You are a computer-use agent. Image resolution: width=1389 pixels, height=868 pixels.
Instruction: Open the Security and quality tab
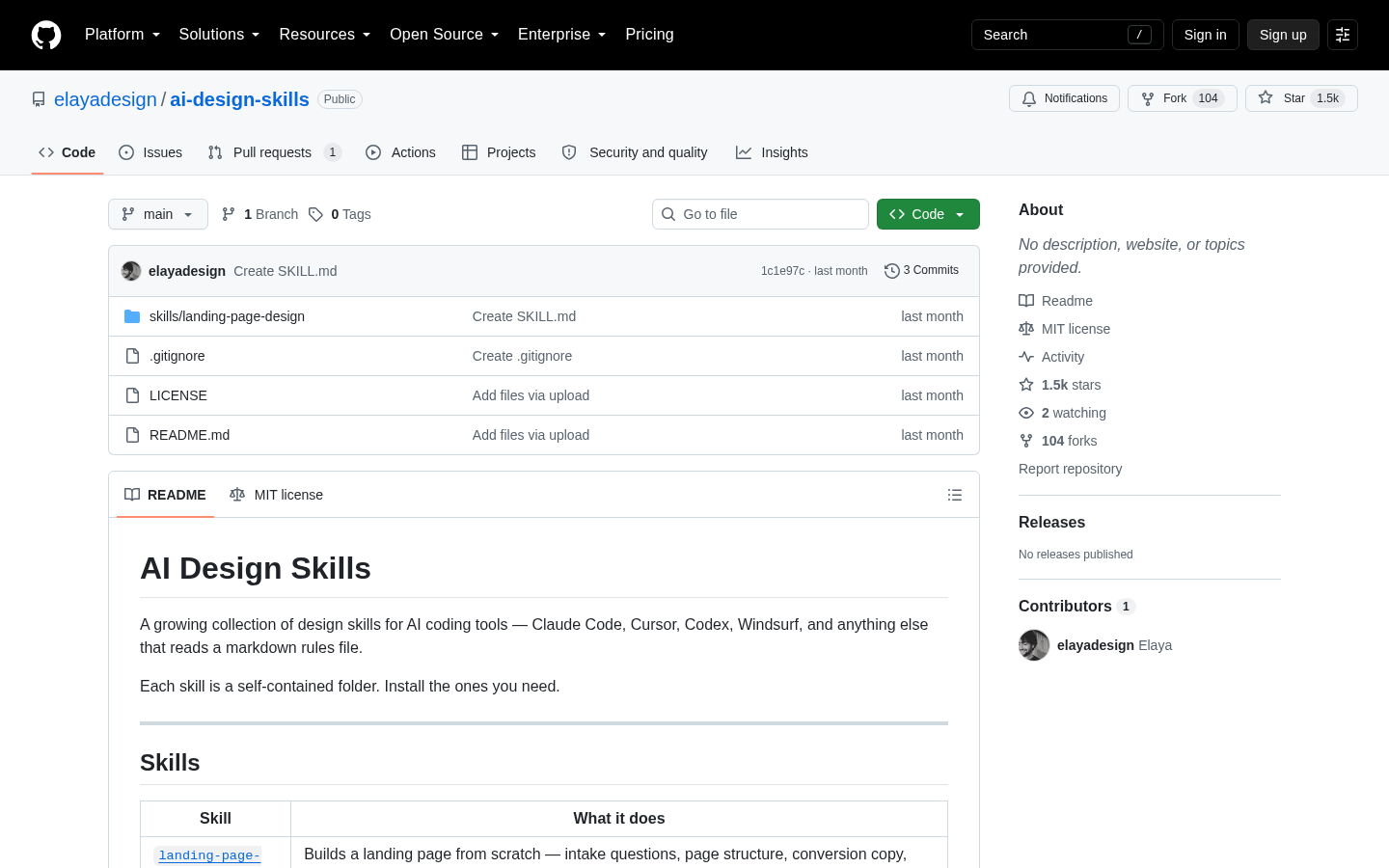[x=635, y=152]
